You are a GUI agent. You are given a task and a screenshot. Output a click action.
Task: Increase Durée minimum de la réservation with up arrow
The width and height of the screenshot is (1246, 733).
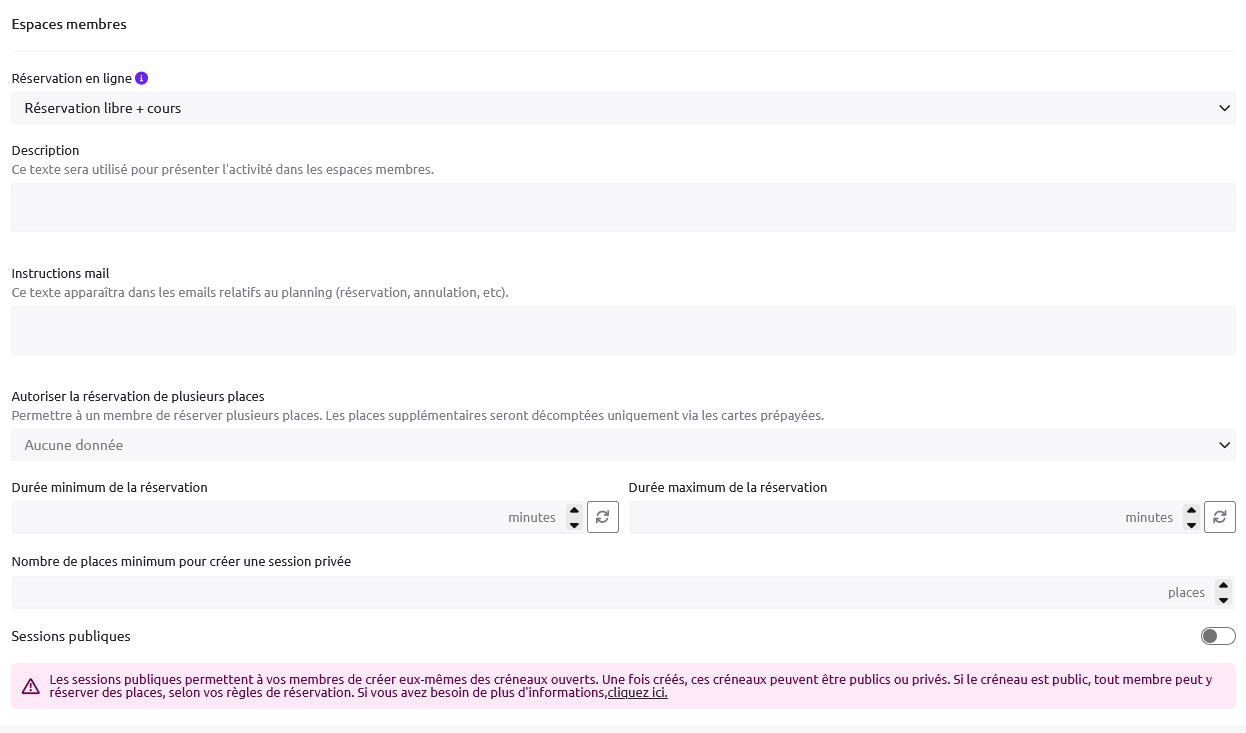[x=574, y=510]
